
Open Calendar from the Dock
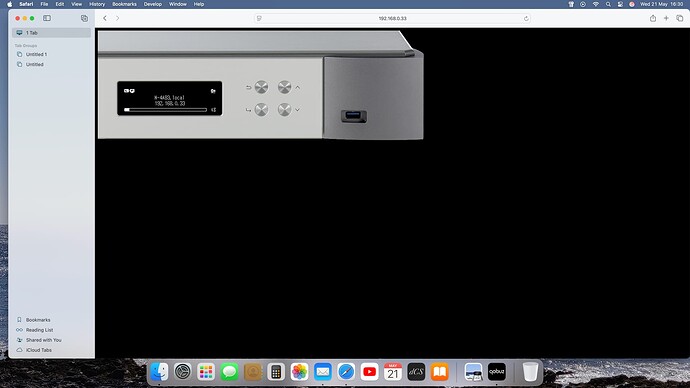393,372
